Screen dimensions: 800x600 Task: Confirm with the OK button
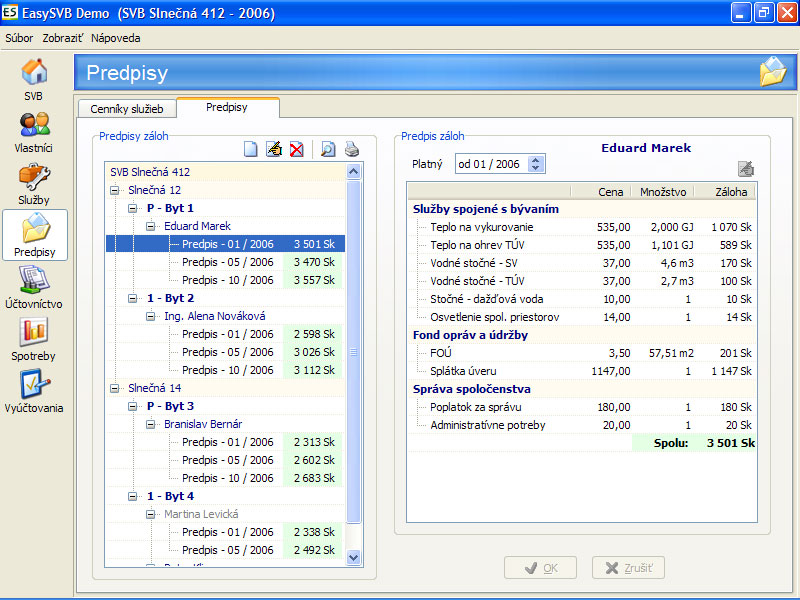pyautogui.click(x=540, y=568)
